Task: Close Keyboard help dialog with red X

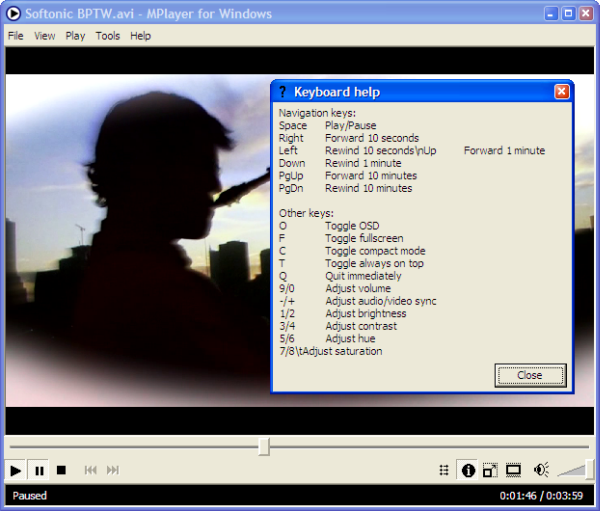Action: (561, 92)
